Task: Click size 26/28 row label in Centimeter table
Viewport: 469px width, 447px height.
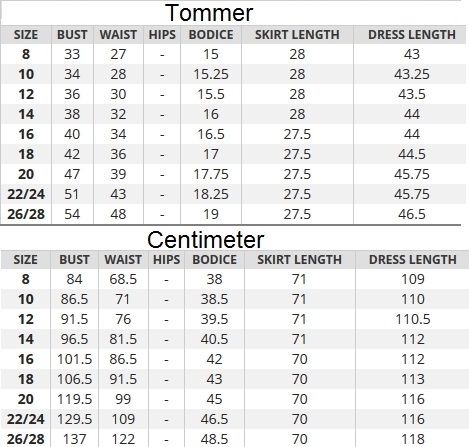Action: (x=26, y=439)
